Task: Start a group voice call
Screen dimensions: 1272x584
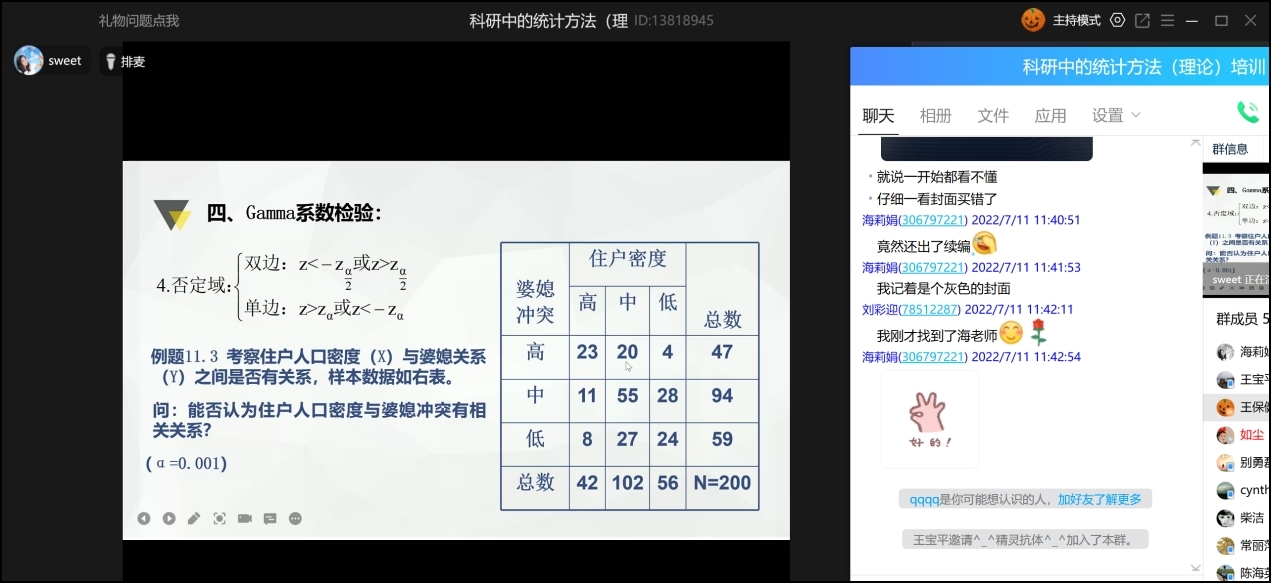Action: [1247, 113]
